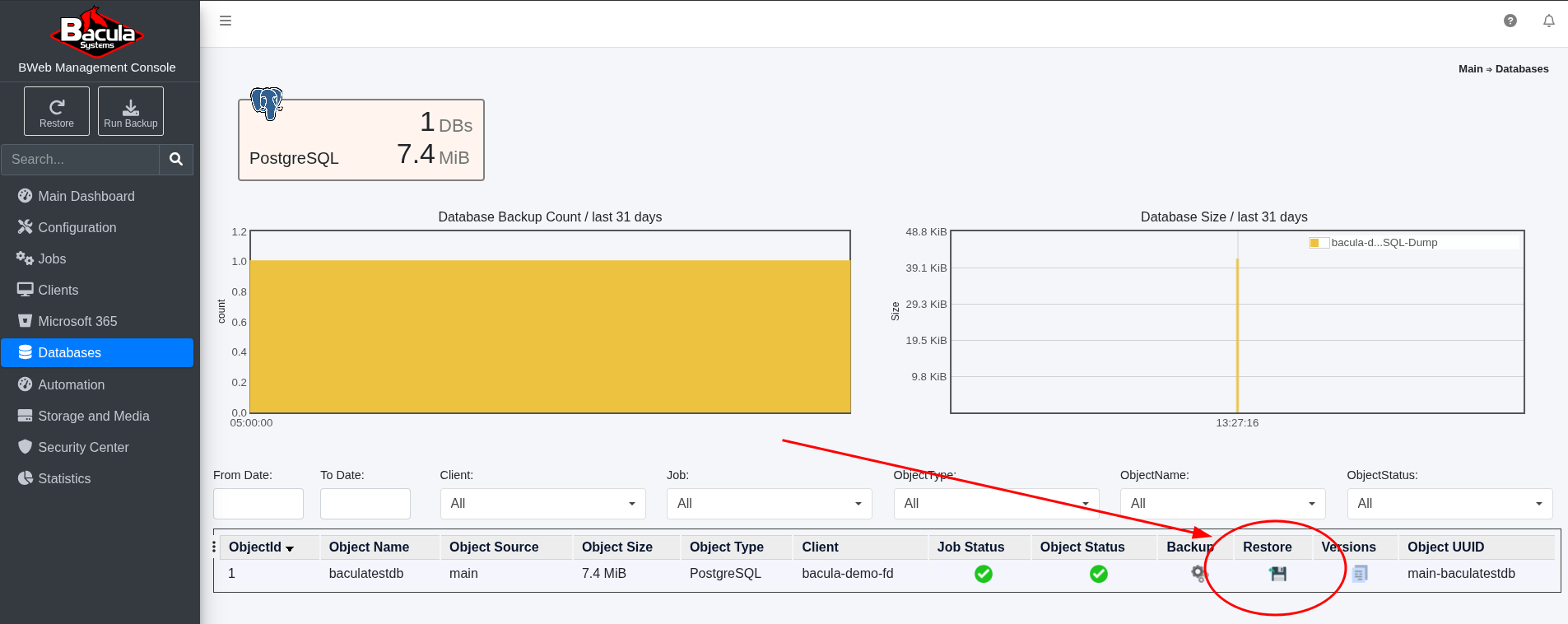Screen dimensions: 1568x624
Task: Expand the Client filter dropdown
Action: tap(542, 504)
